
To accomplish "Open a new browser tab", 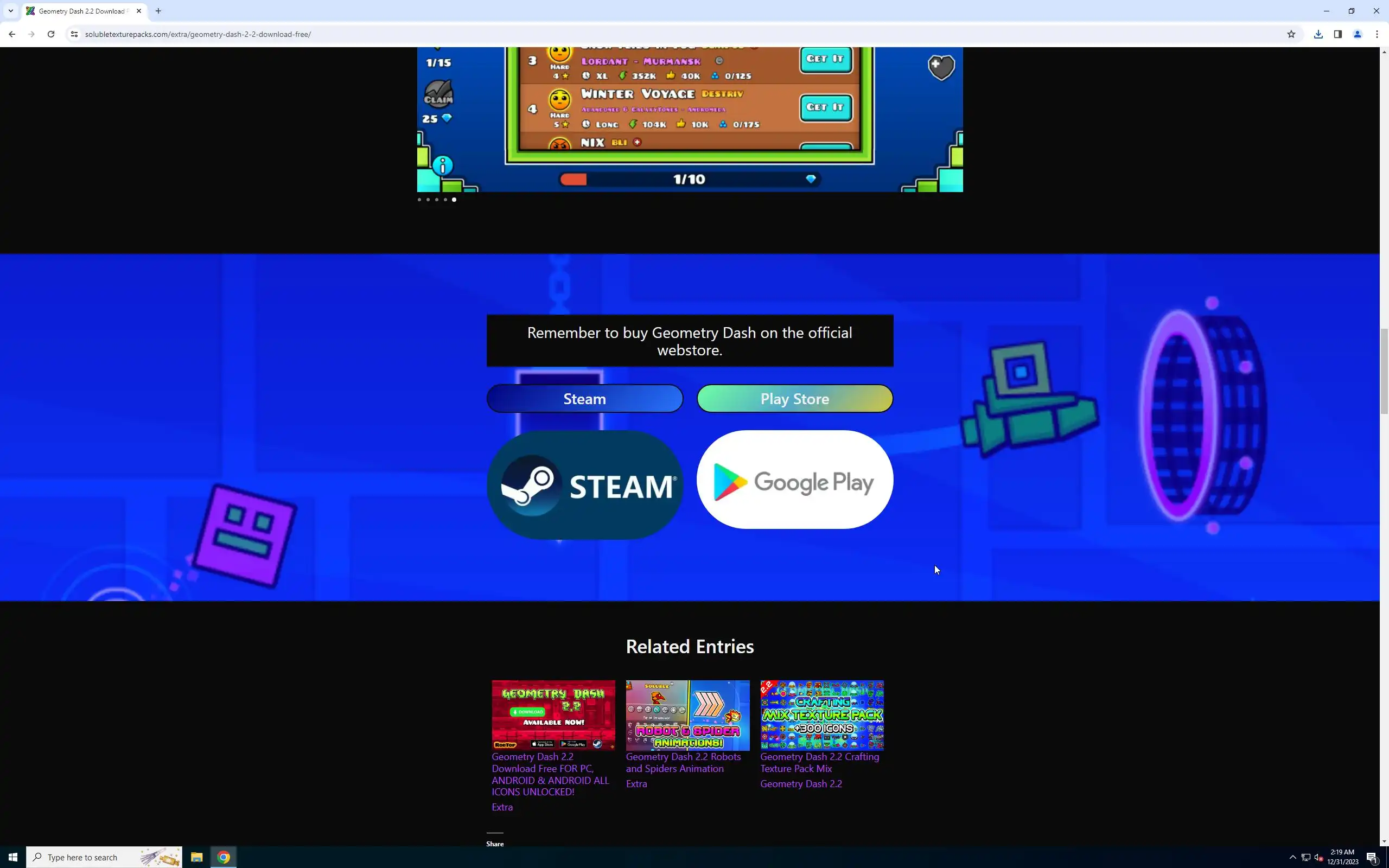I will point(158,11).
